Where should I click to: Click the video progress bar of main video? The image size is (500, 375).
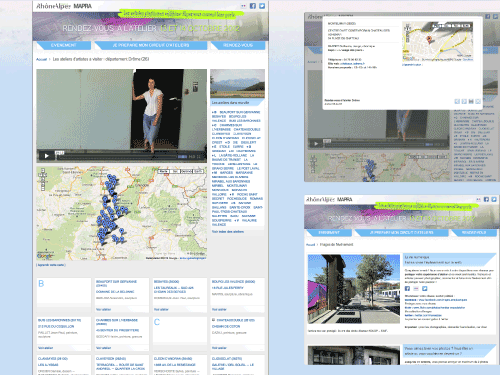pyautogui.click(x=117, y=156)
